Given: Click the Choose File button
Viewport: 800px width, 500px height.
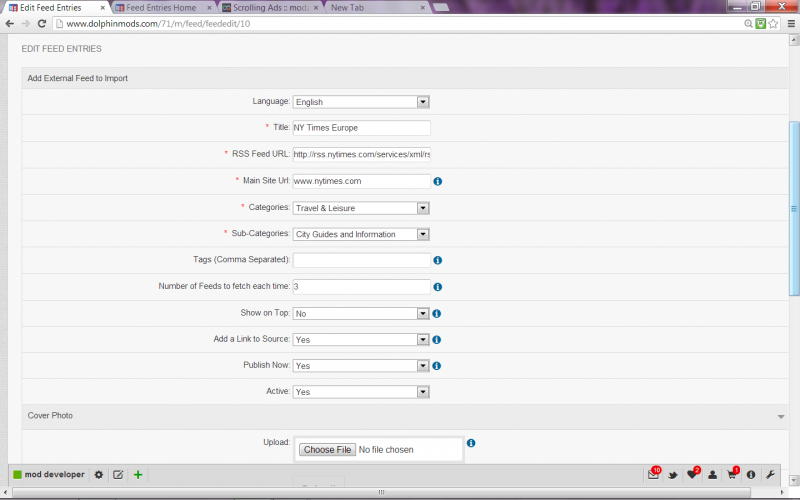Looking at the screenshot, I should 327,449.
